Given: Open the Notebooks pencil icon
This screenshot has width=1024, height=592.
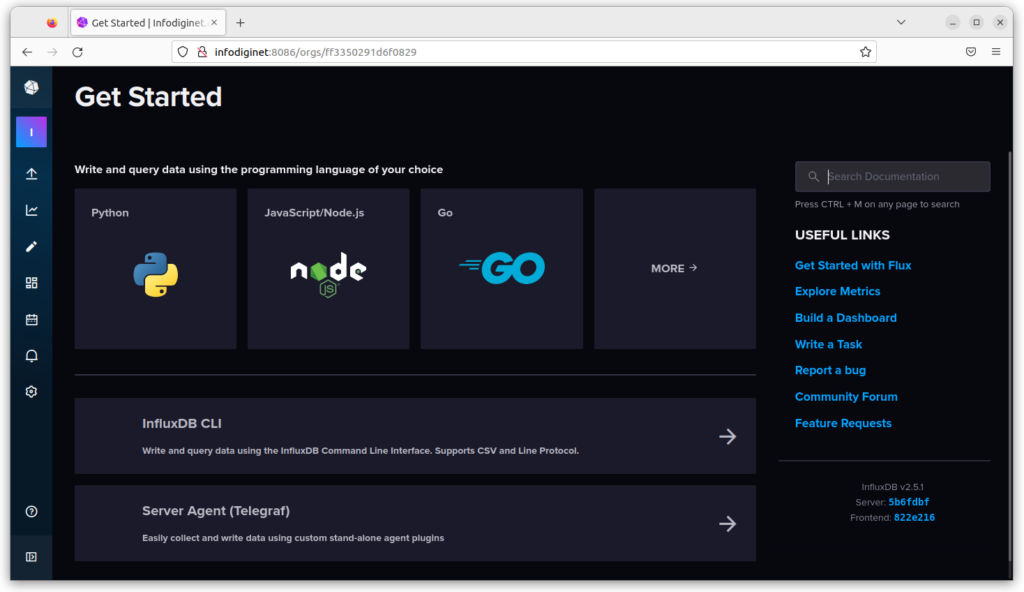Looking at the screenshot, I should tap(31, 246).
